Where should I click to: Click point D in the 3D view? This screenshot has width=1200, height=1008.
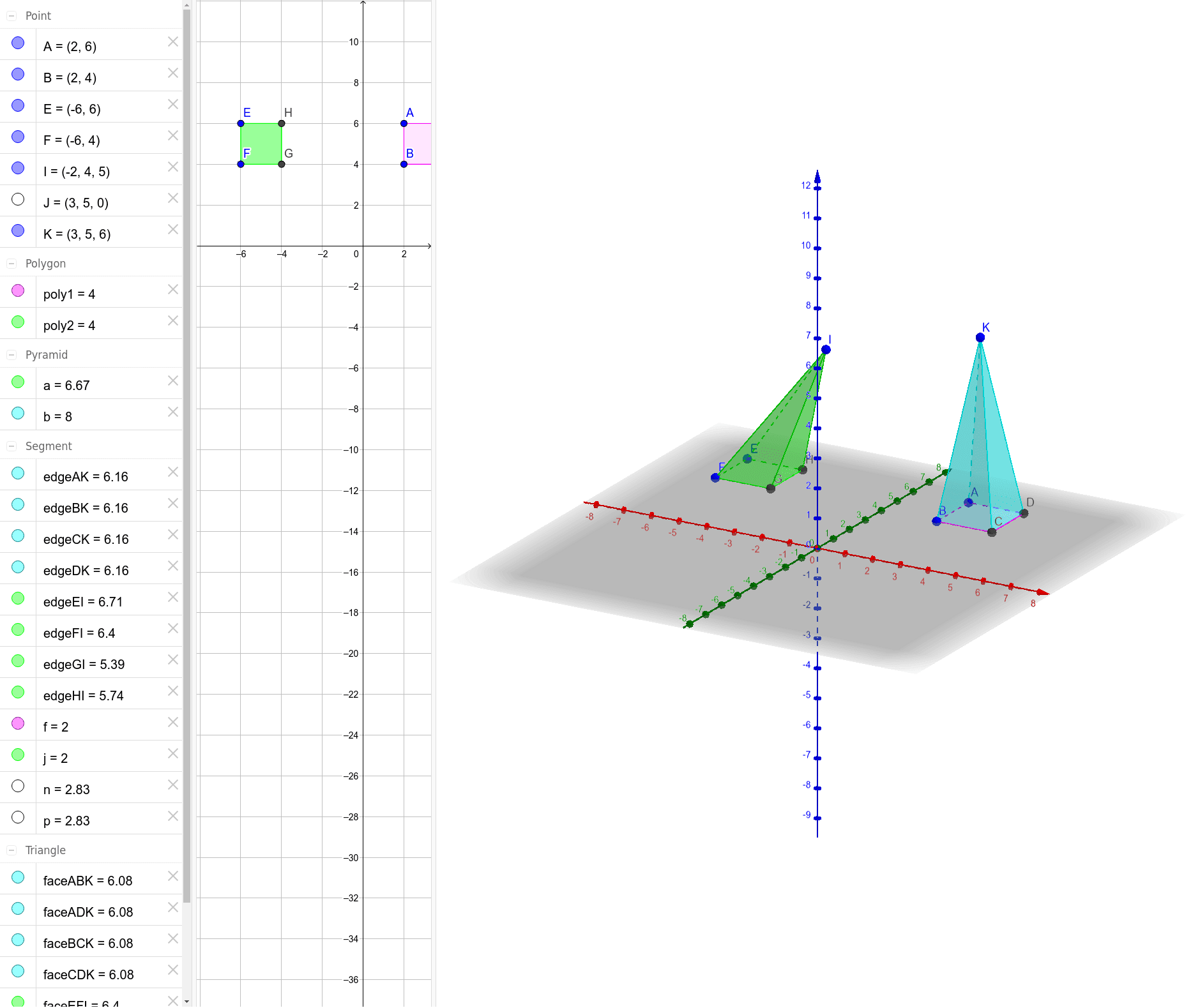(1024, 513)
